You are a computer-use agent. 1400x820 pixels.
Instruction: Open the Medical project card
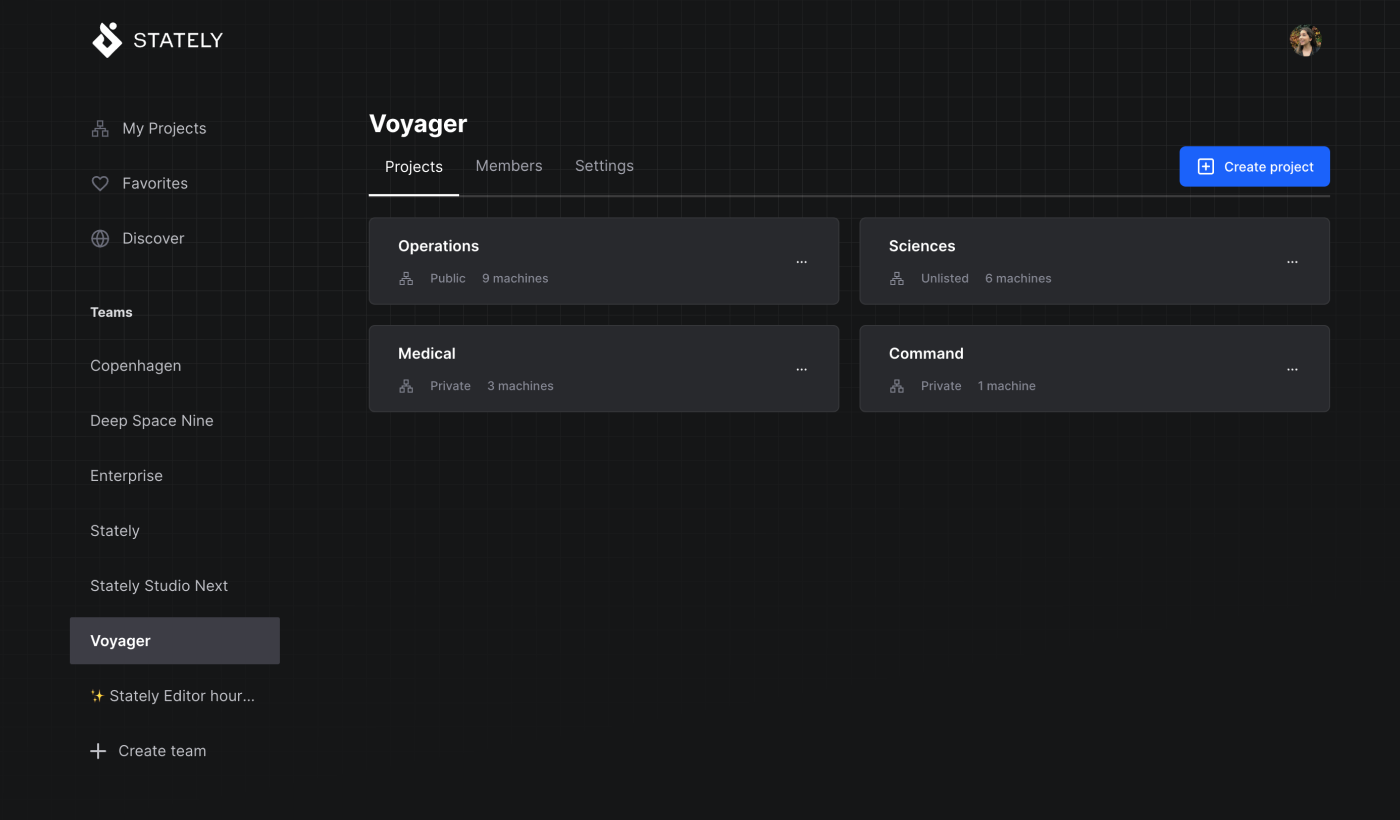tap(580, 367)
